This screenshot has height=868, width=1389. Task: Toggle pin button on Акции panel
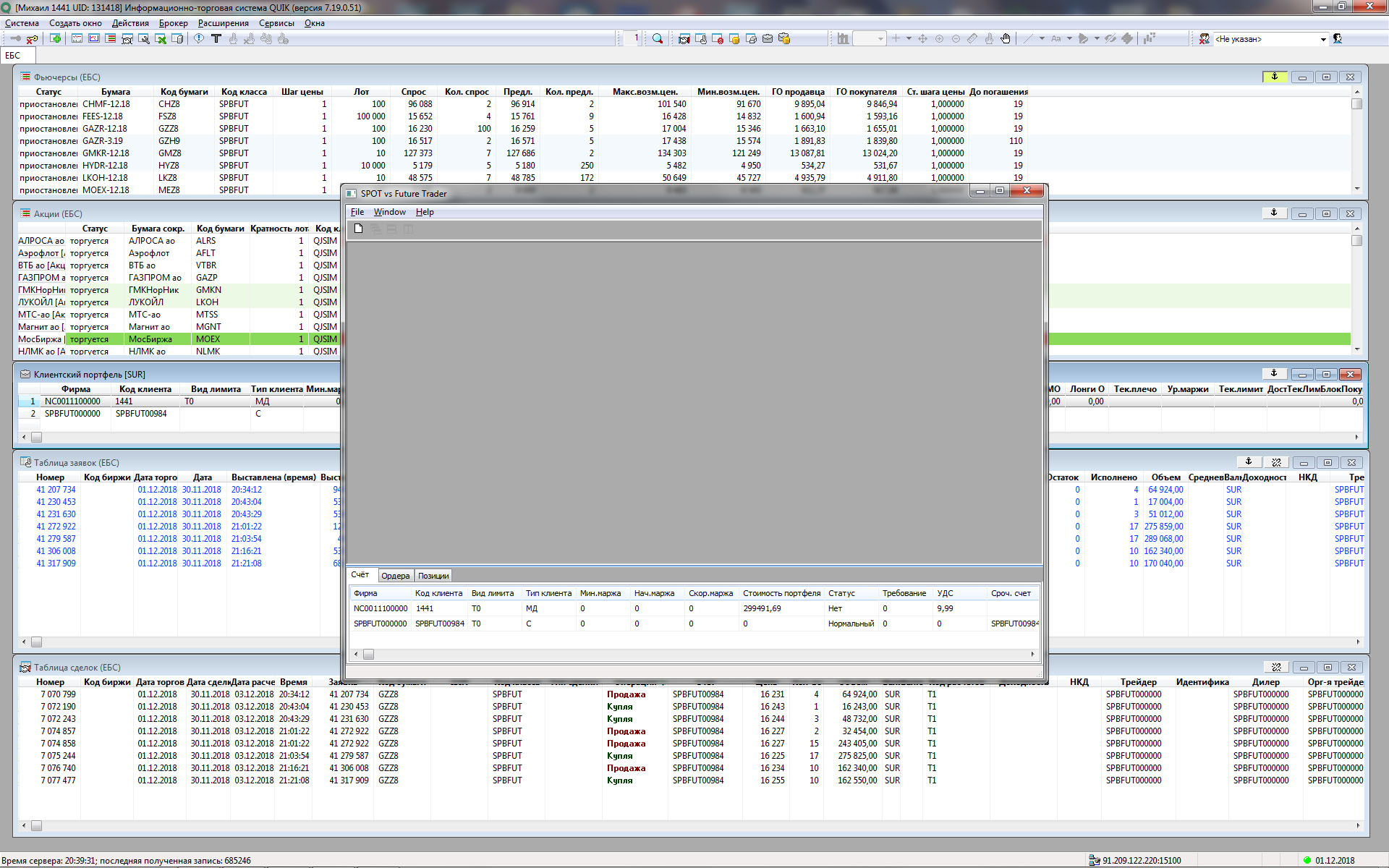point(1274,213)
